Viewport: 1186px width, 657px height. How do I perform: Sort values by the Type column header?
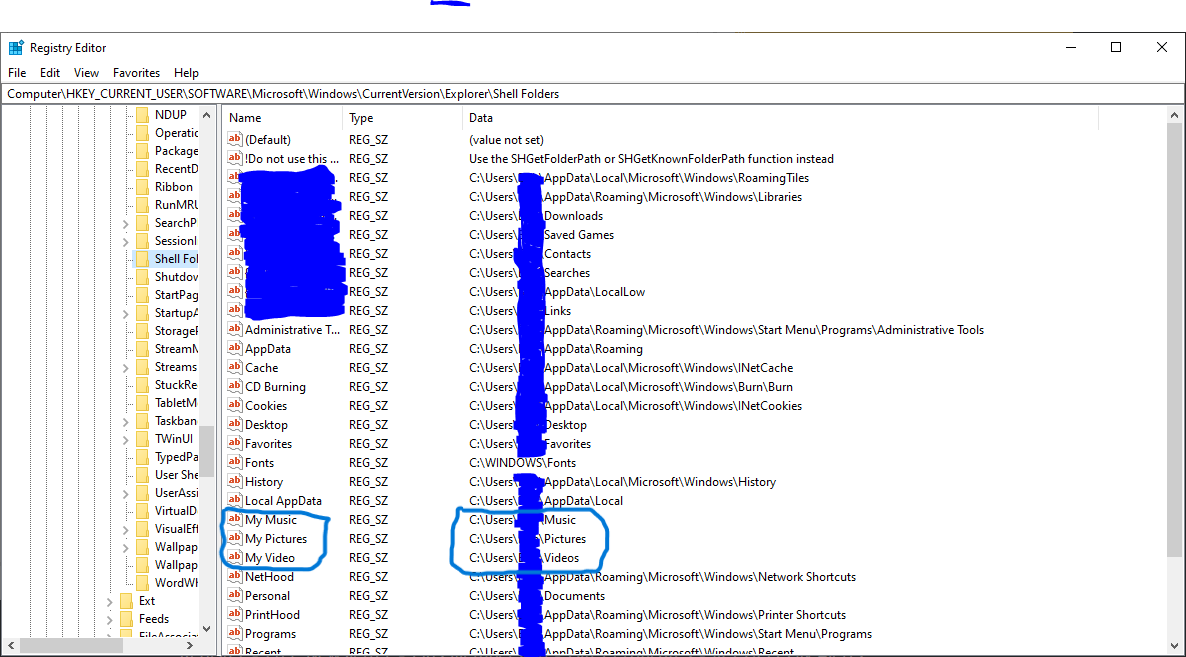[400, 118]
